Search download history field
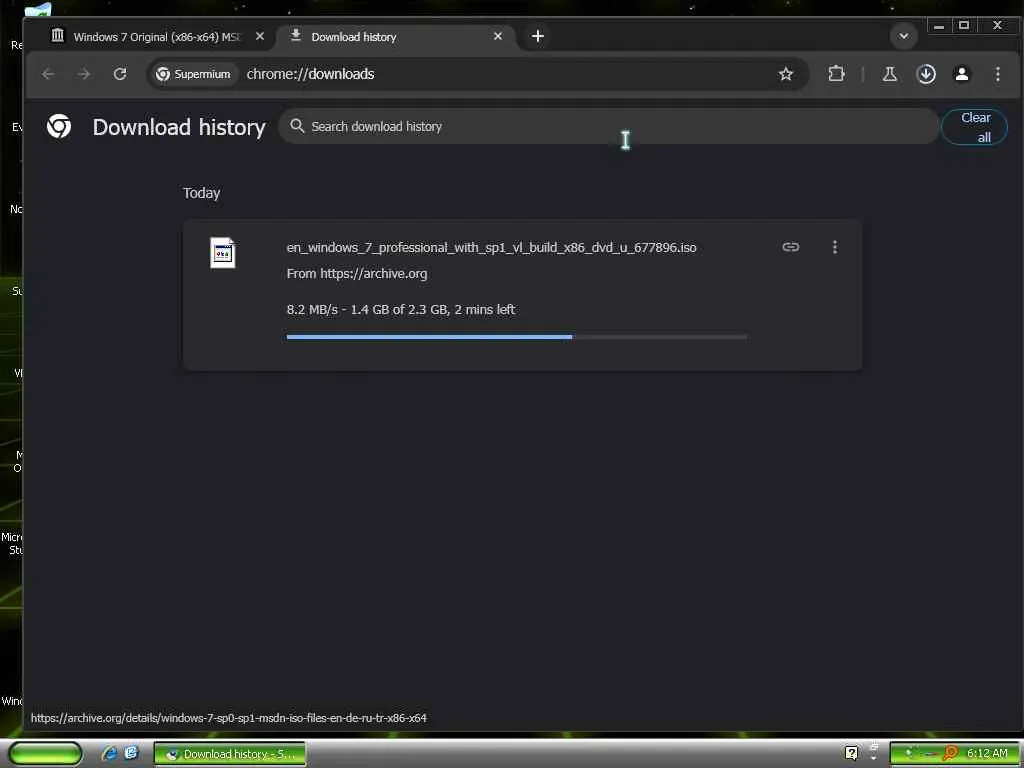Image resolution: width=1024 pixels, height=768 pixels. point(609,126)
